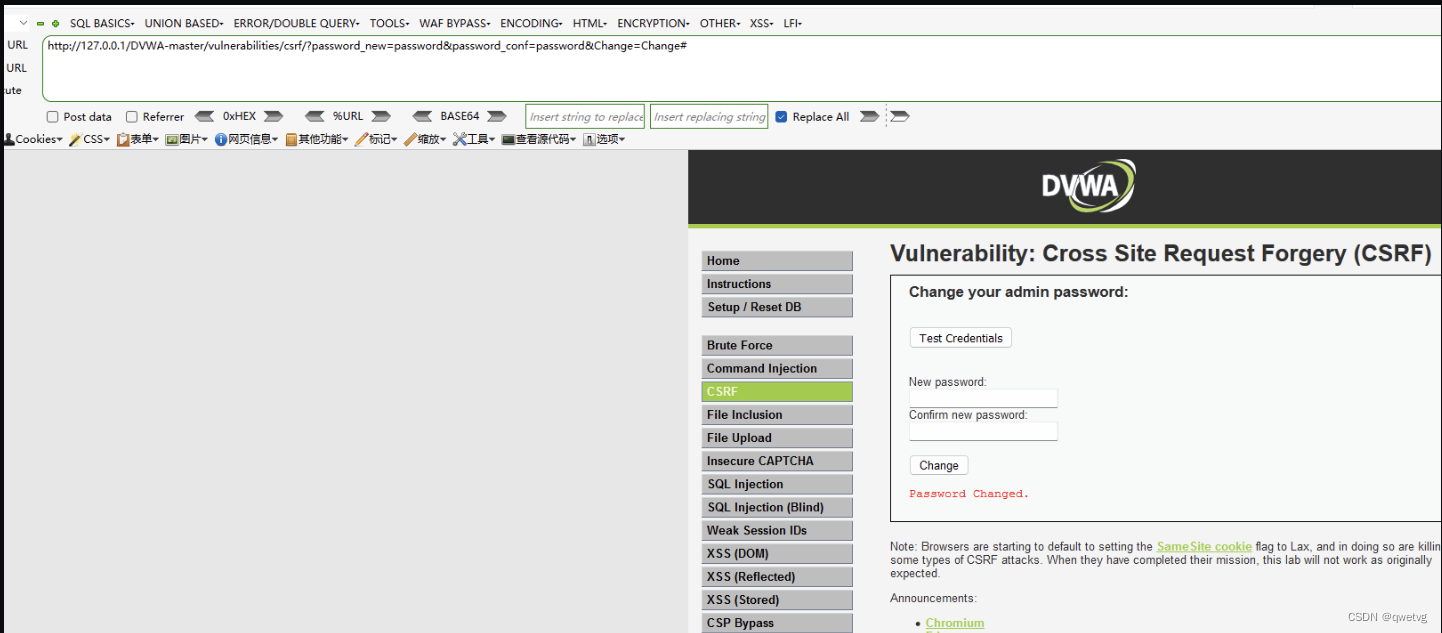Click the green plus icon in HackBar
Screen dimensions: 1442x633
[x=55, y=23]
